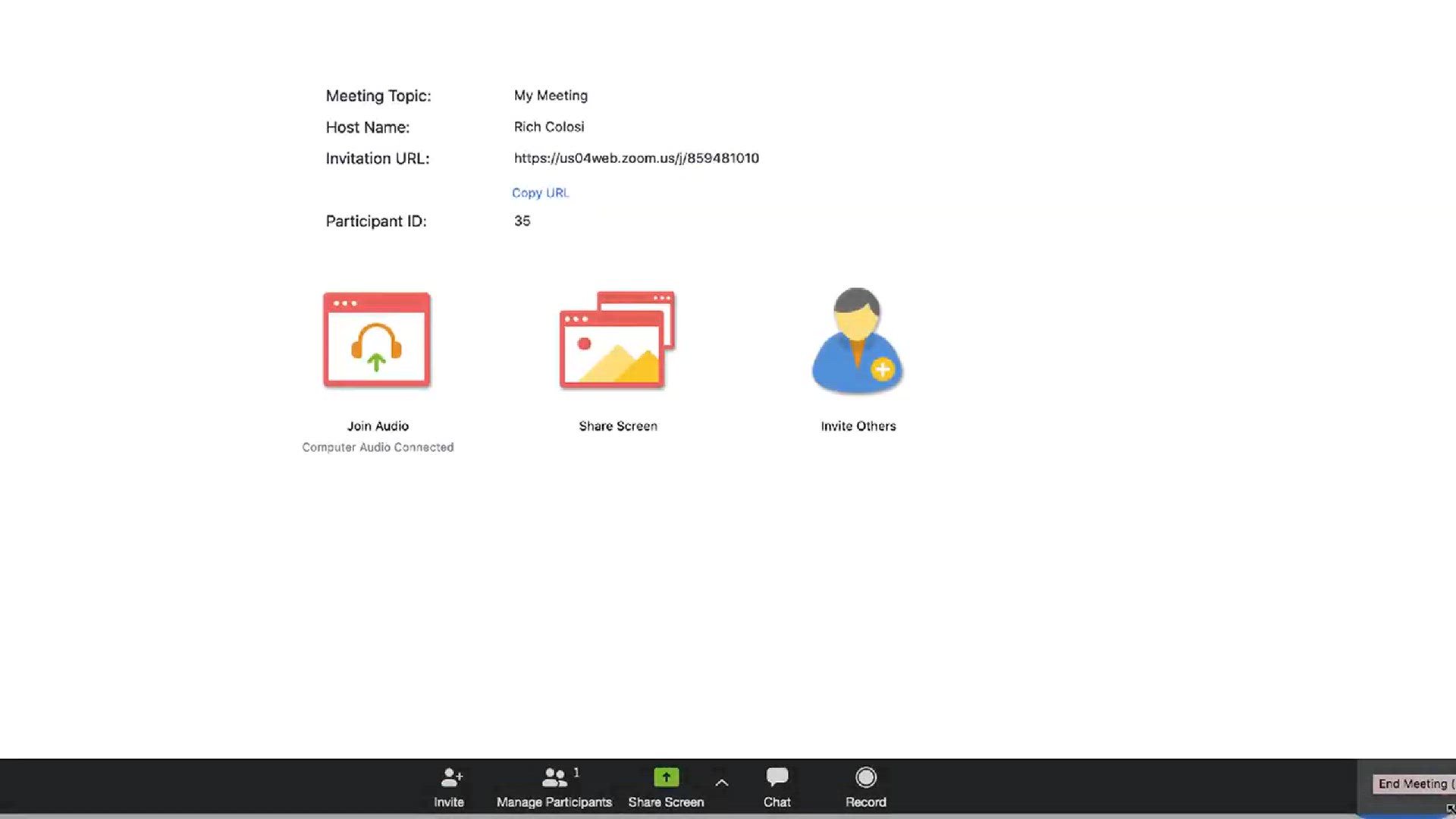The width and height of the screenshot is (1456, 819).
Task: Start recording with the Record button
Action: pyautogui.click(x=865, y=787)
